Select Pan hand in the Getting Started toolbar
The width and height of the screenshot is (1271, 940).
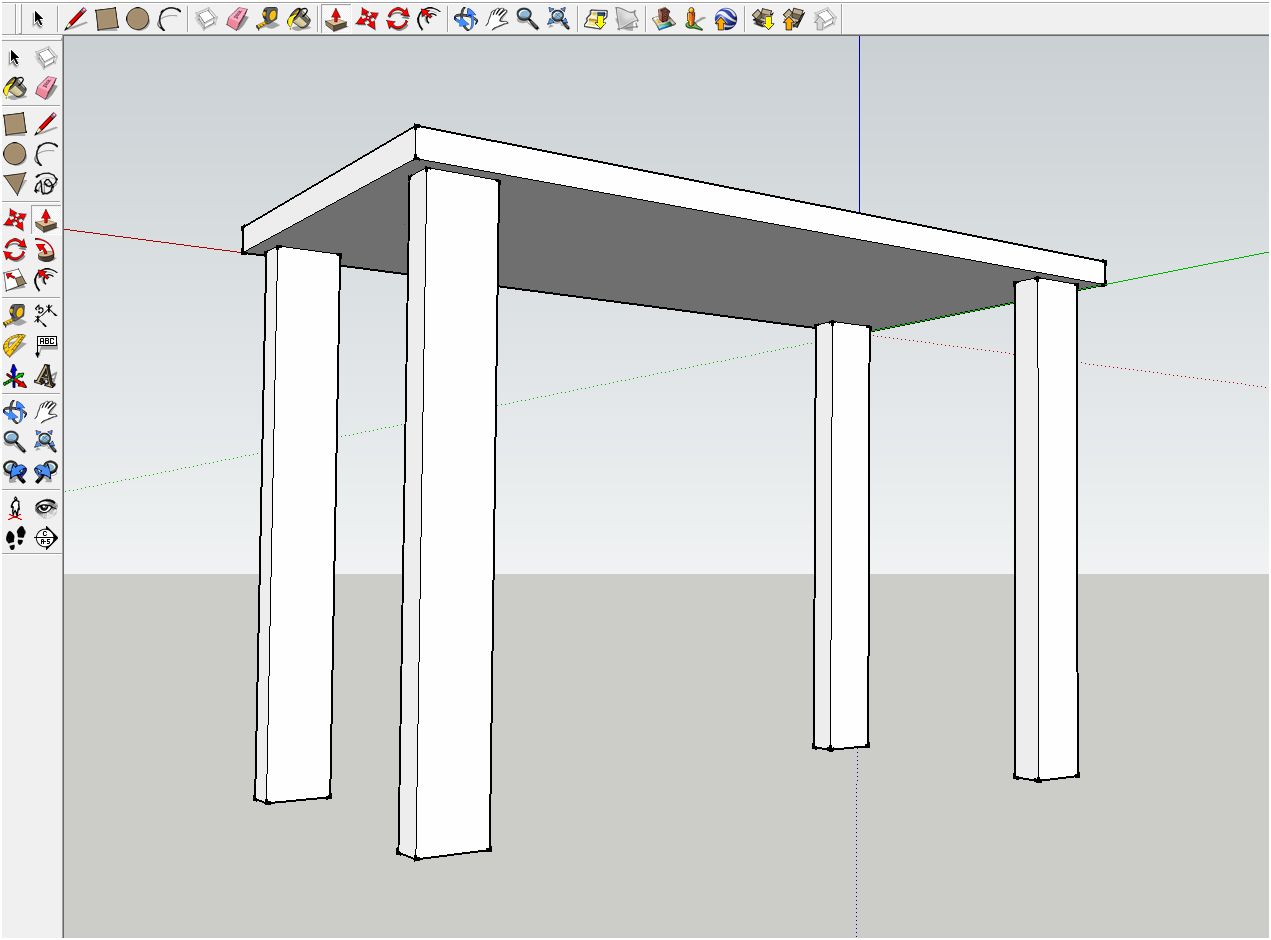point(496,19)
